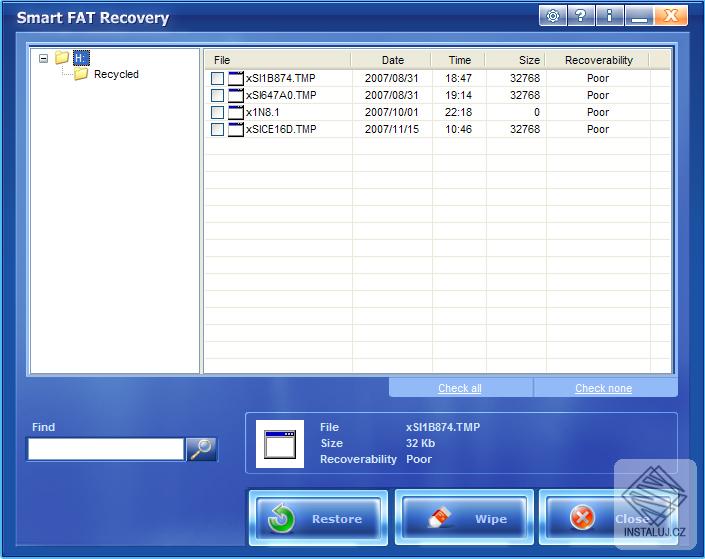The image size is (705, 559).
Task: Click the file icon of xSI1B874.TMP row
Action: pos(236,78)
